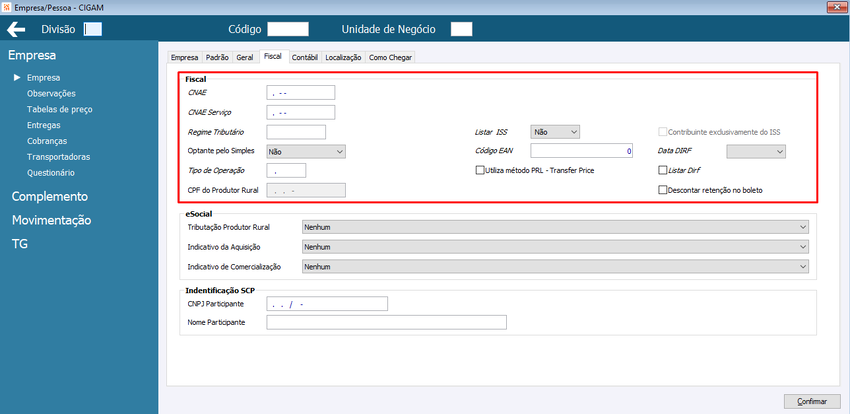Expand the Movimentação section
Screen dimensions: 850x414
click(x=51, y=221)
